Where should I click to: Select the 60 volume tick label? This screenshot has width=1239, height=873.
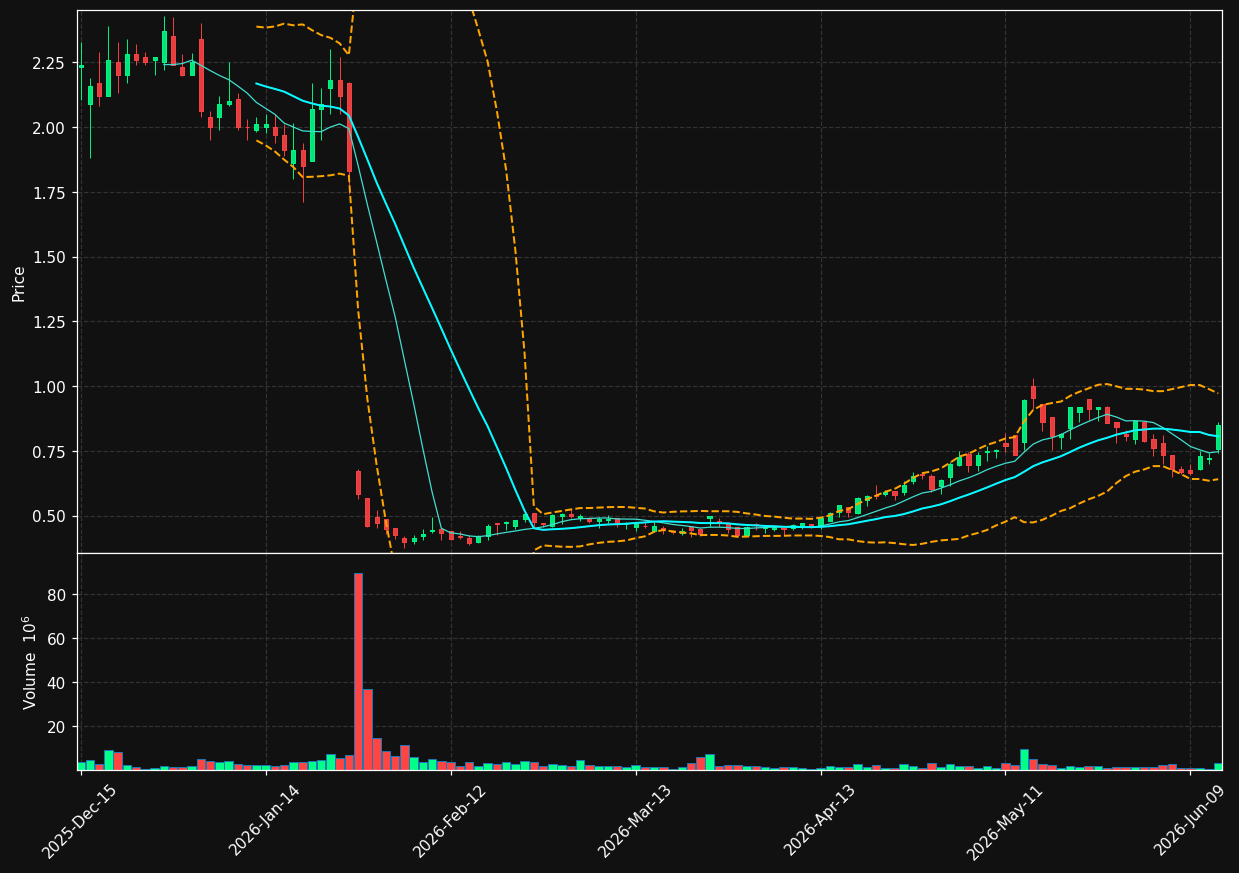58,639
